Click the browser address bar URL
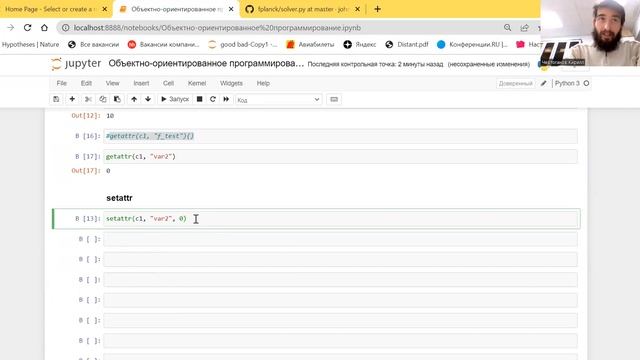 click(217, 28)
